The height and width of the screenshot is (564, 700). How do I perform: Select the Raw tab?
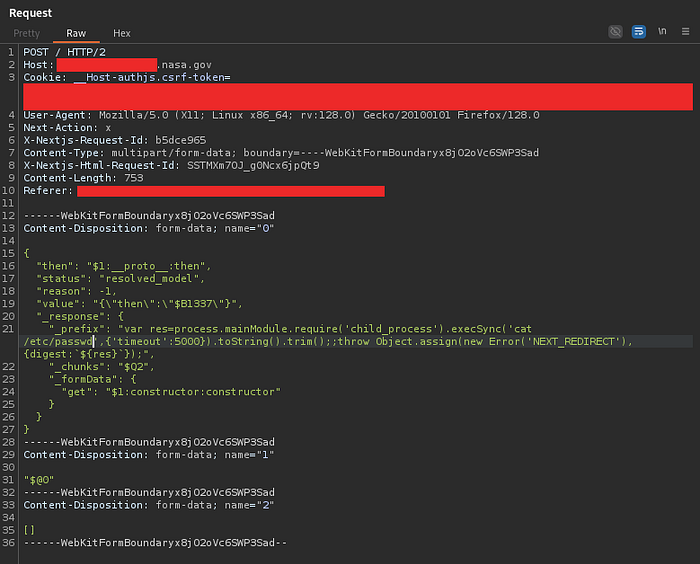pyautogui.click(x=76, y=33)
